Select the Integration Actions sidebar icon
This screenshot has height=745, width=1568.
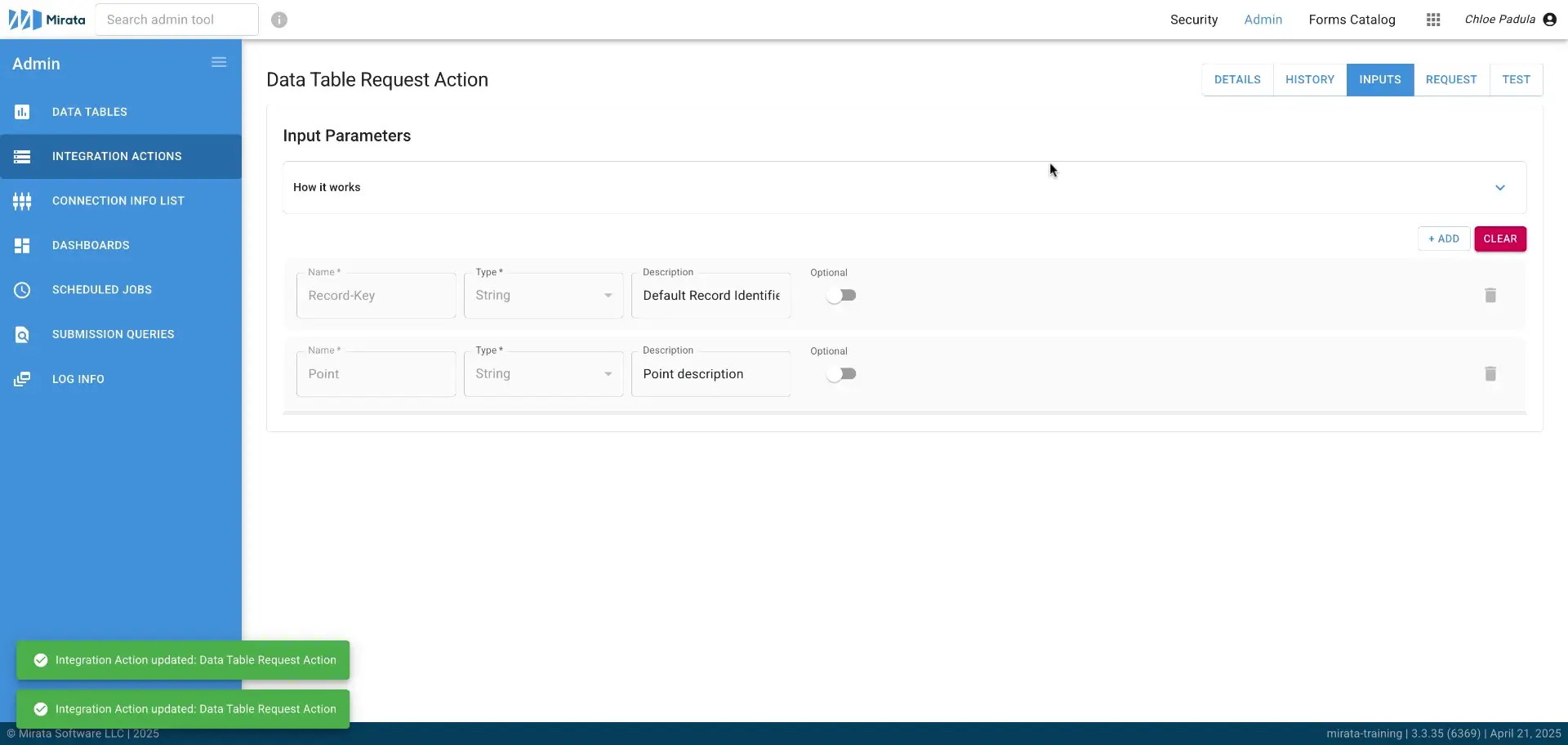(x=22, y=156)
